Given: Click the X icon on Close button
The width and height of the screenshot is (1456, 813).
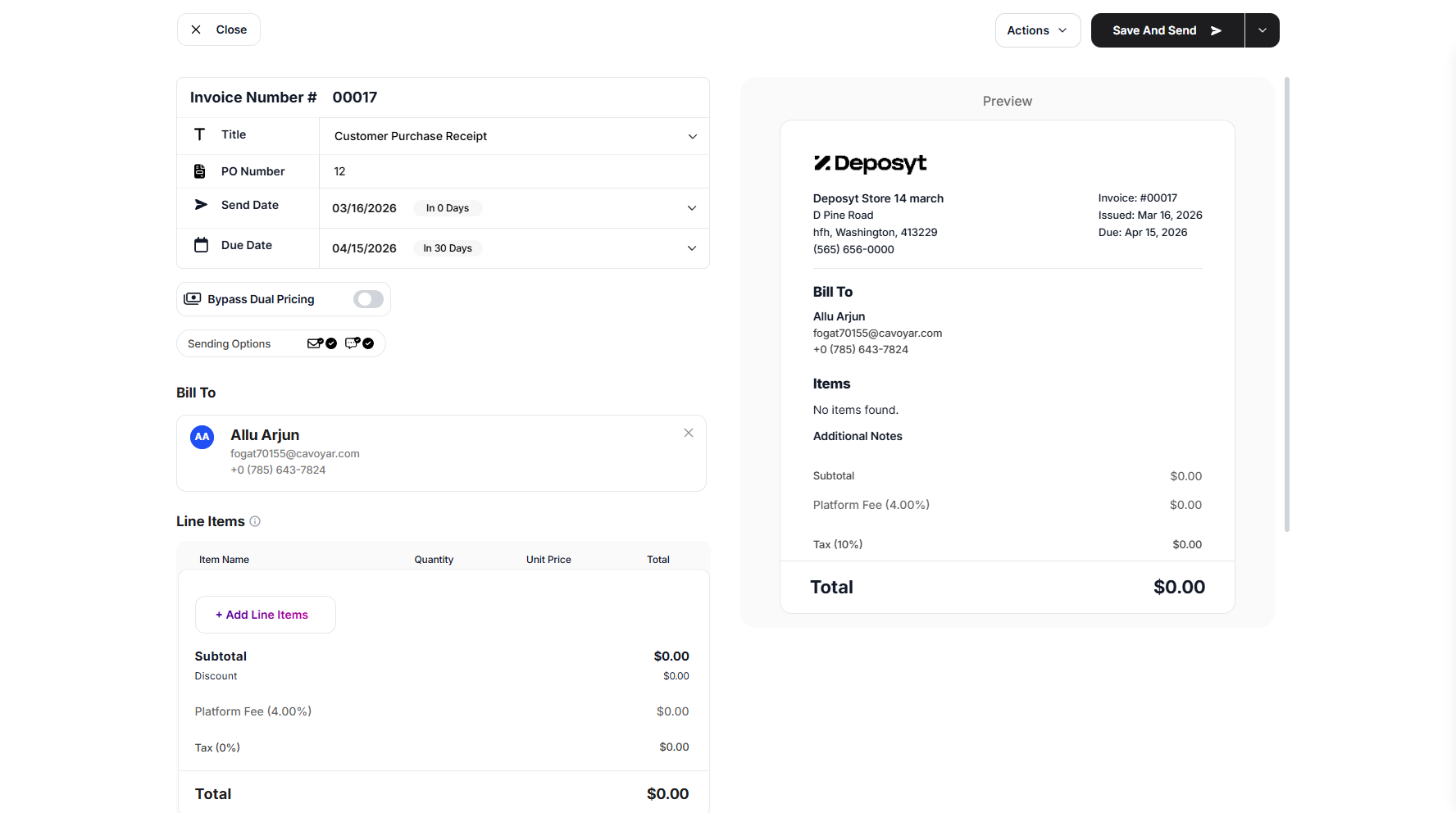Looking at the screenshot, I should [x=196, y=30].
